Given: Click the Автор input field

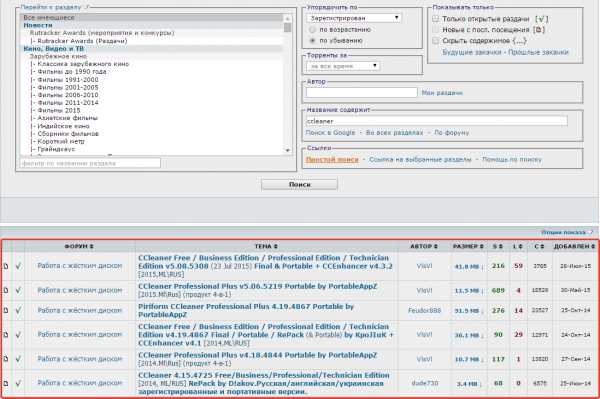Looking at the screenshot, I should (362, 92).
